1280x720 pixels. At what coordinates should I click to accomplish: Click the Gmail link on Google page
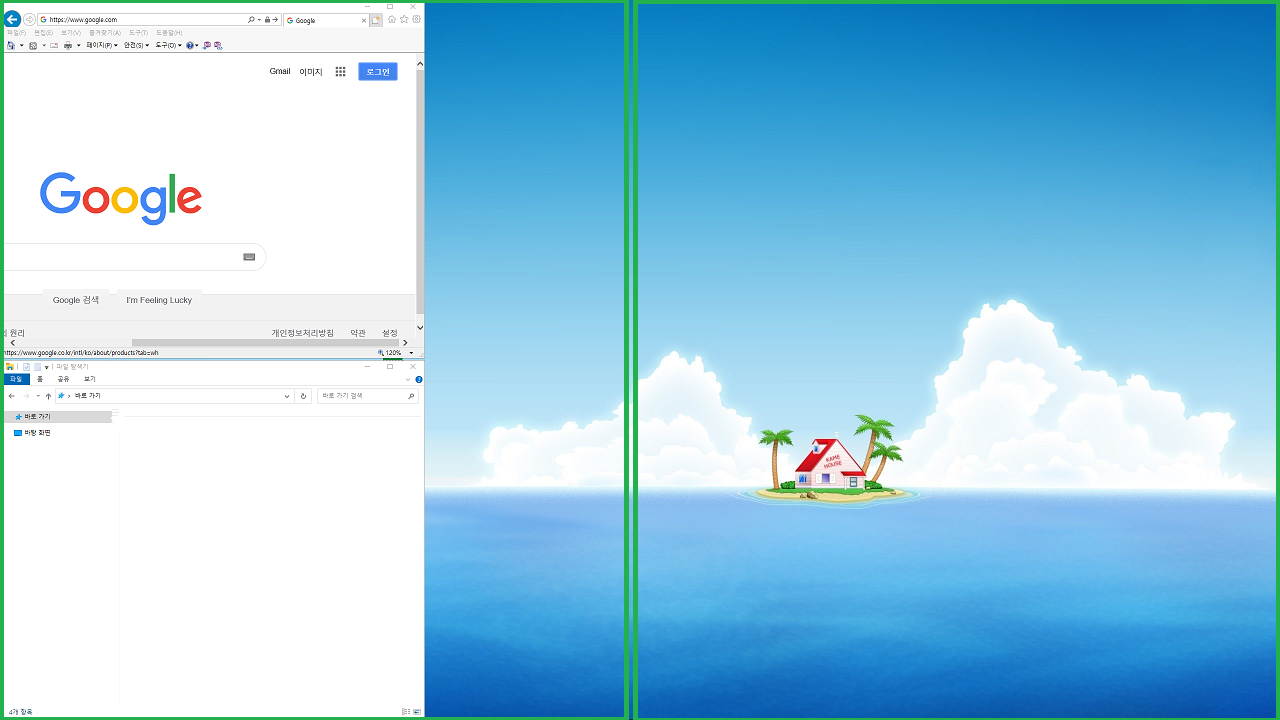280,71
